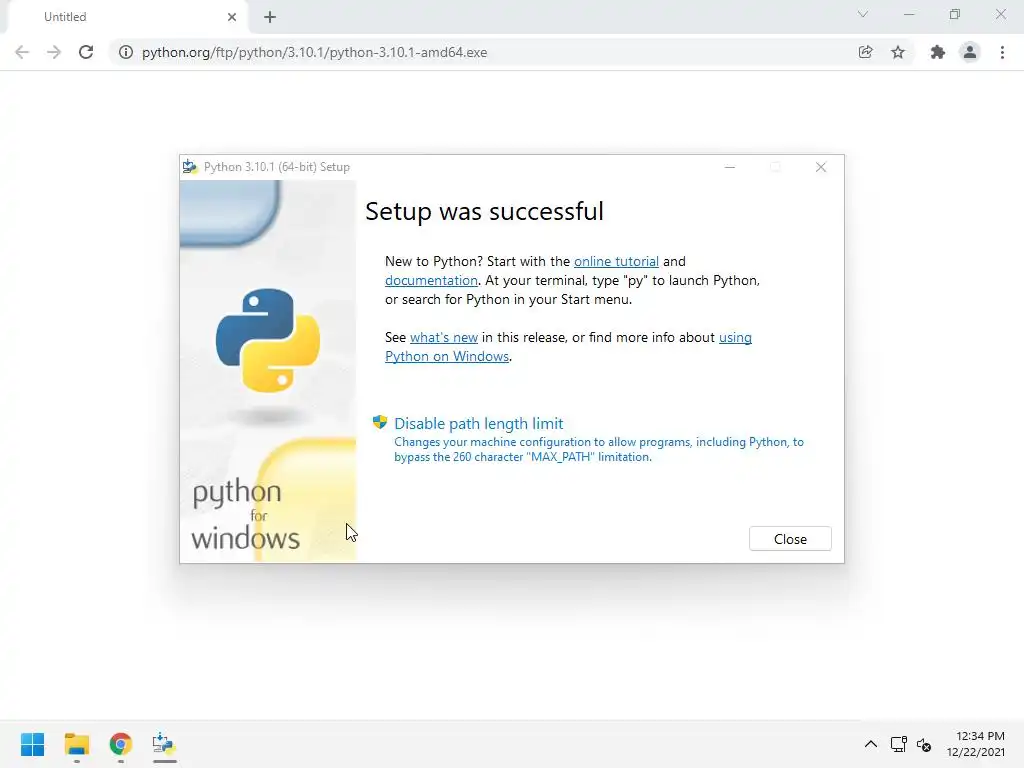
Task: Click the muted volume tray icon
Action: [923, 744]
